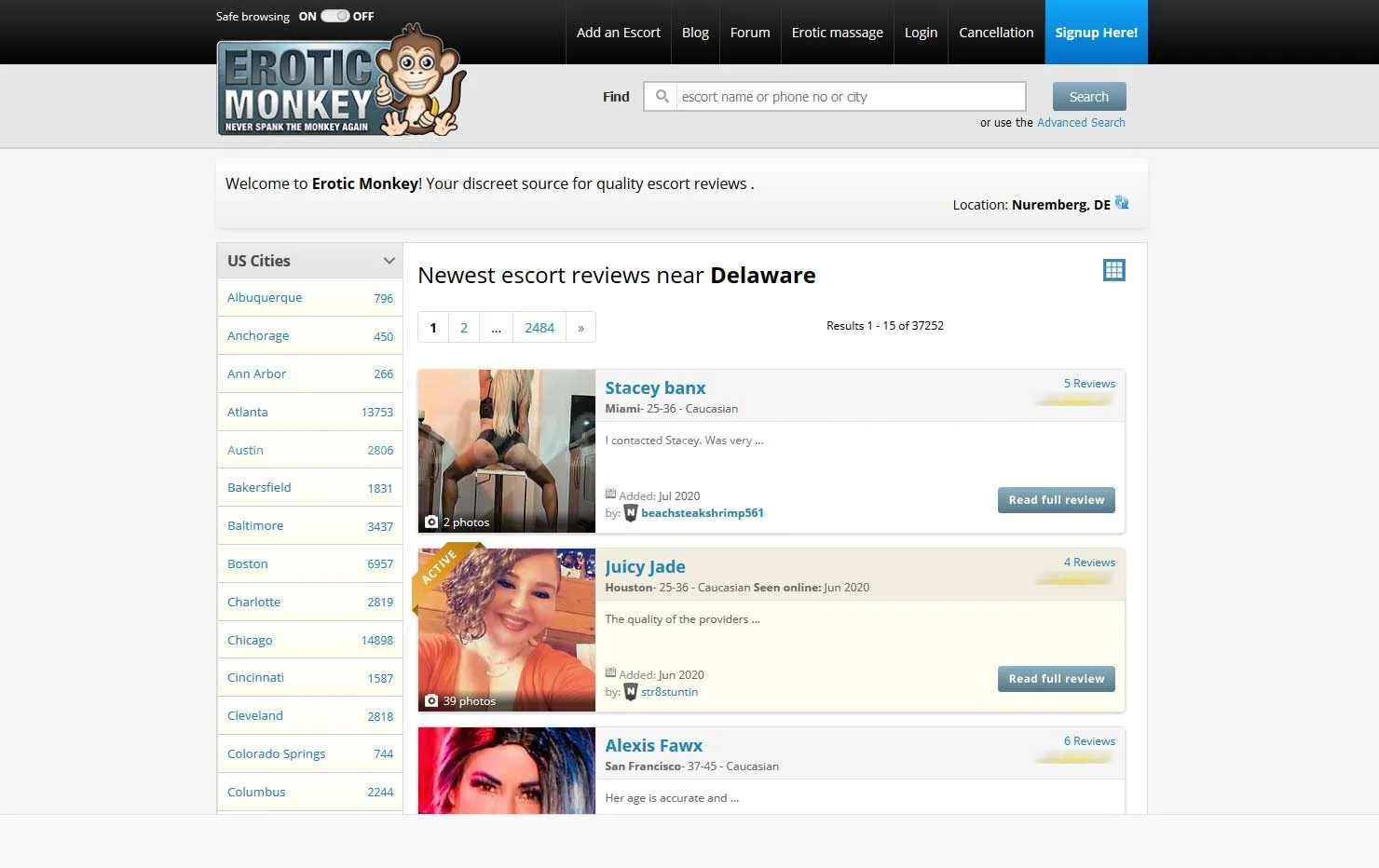
Task: Open Juicy Jade thumbnail photo
Action: (x=507, y=631)
